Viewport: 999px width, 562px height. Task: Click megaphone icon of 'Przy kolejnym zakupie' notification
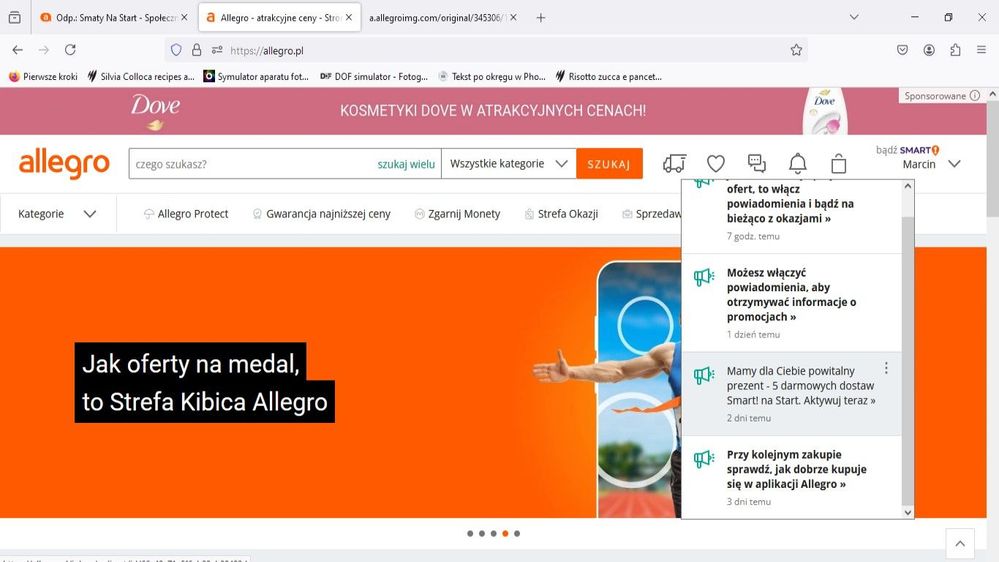pyautogui.click(x=704, y=458)
